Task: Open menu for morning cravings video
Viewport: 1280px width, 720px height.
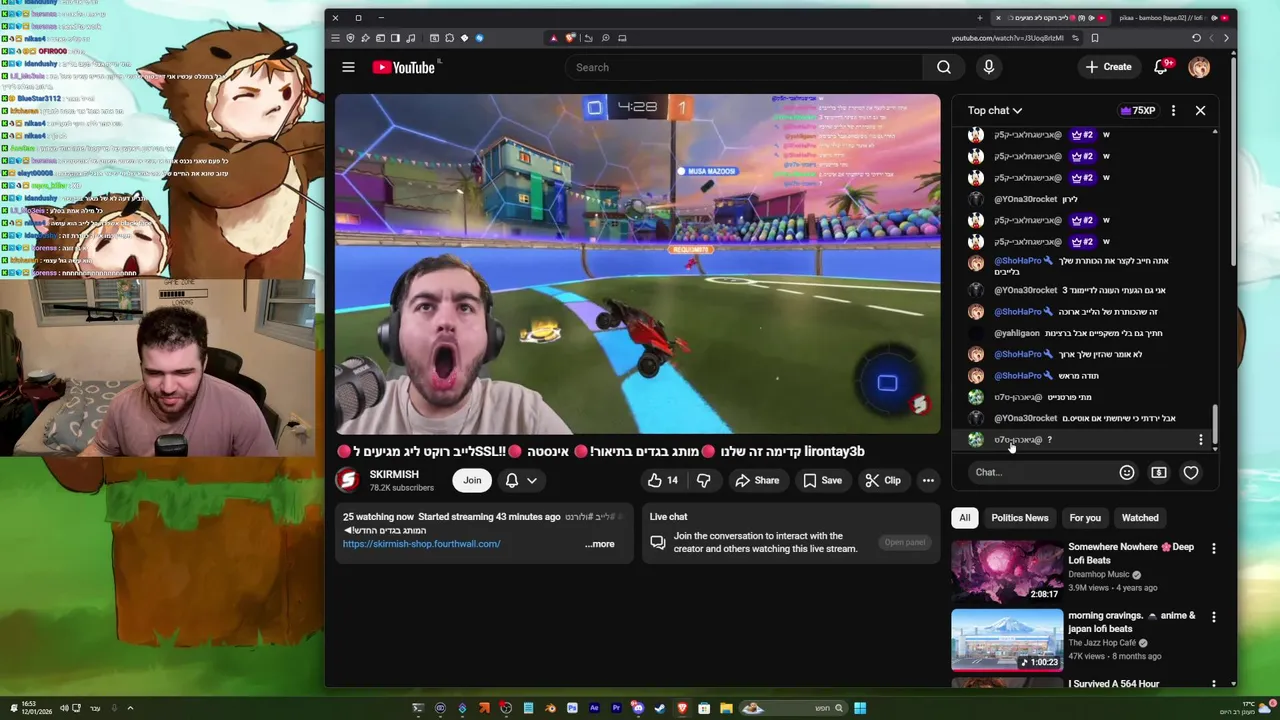Action: 1214,617
